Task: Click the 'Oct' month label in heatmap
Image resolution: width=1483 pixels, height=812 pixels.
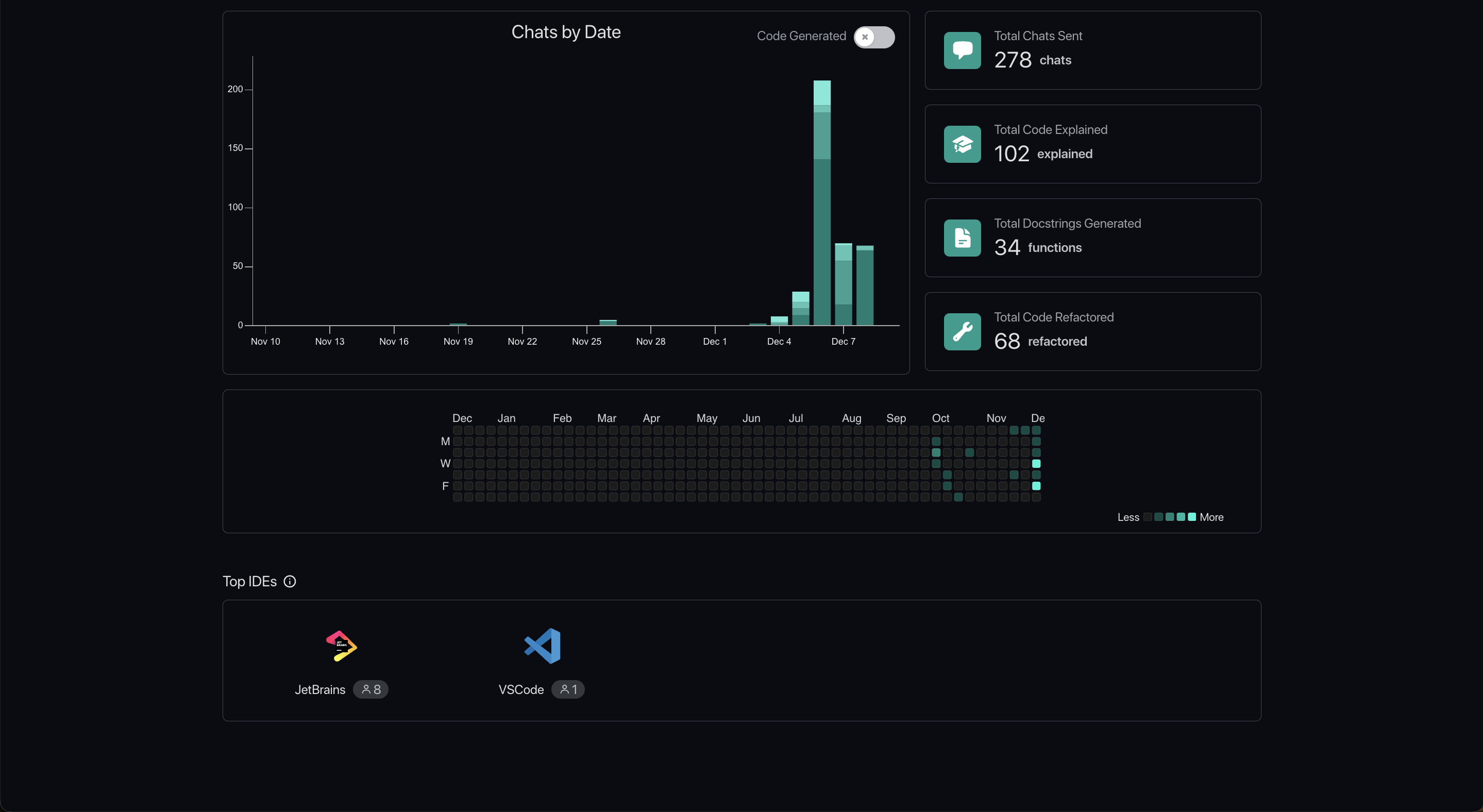Action: (941, 418)
